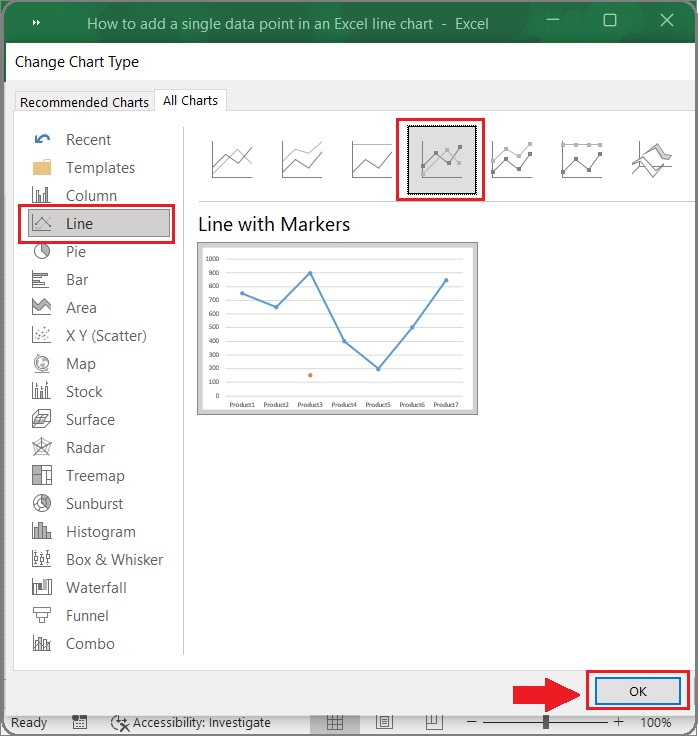Click the 100% zoom level
Image resolution: width=700 pixels, height=736 pixels.
(x=656, y=722)
